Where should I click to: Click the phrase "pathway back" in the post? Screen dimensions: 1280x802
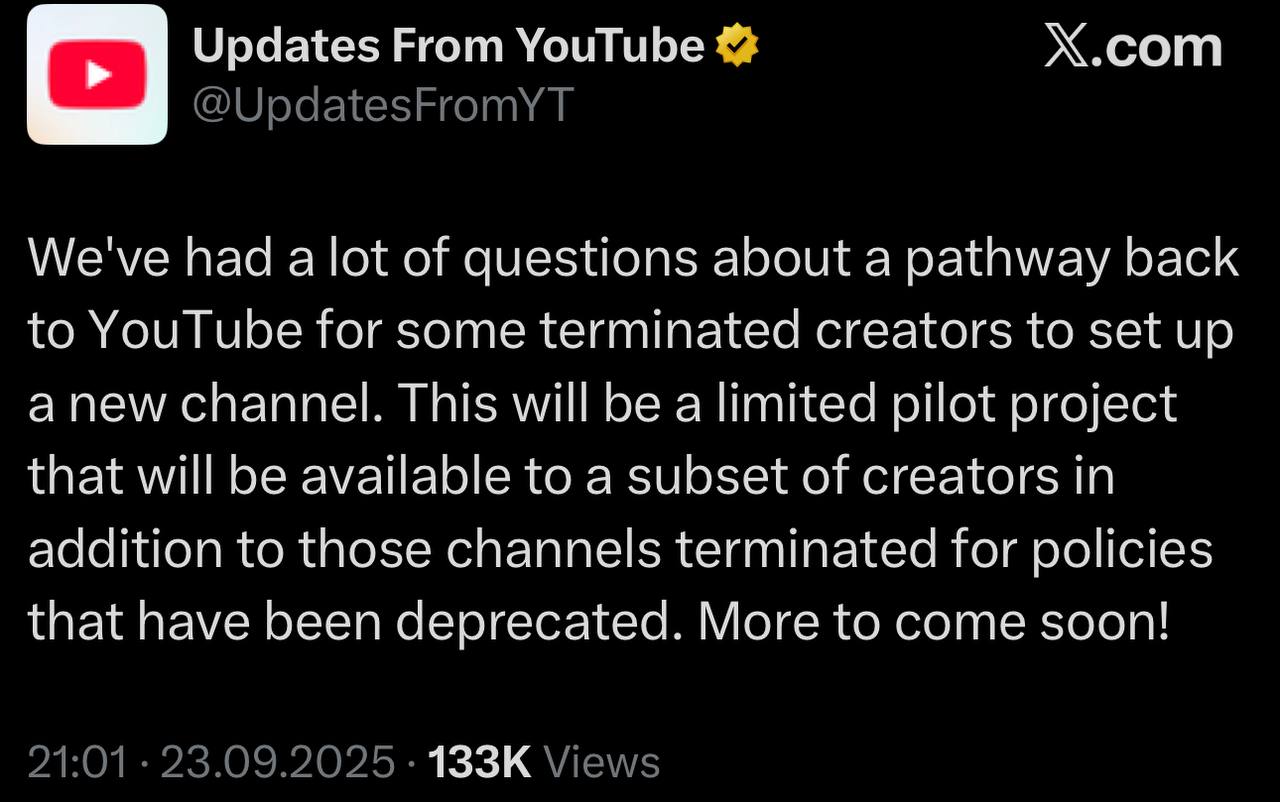tap(1067, 259)
